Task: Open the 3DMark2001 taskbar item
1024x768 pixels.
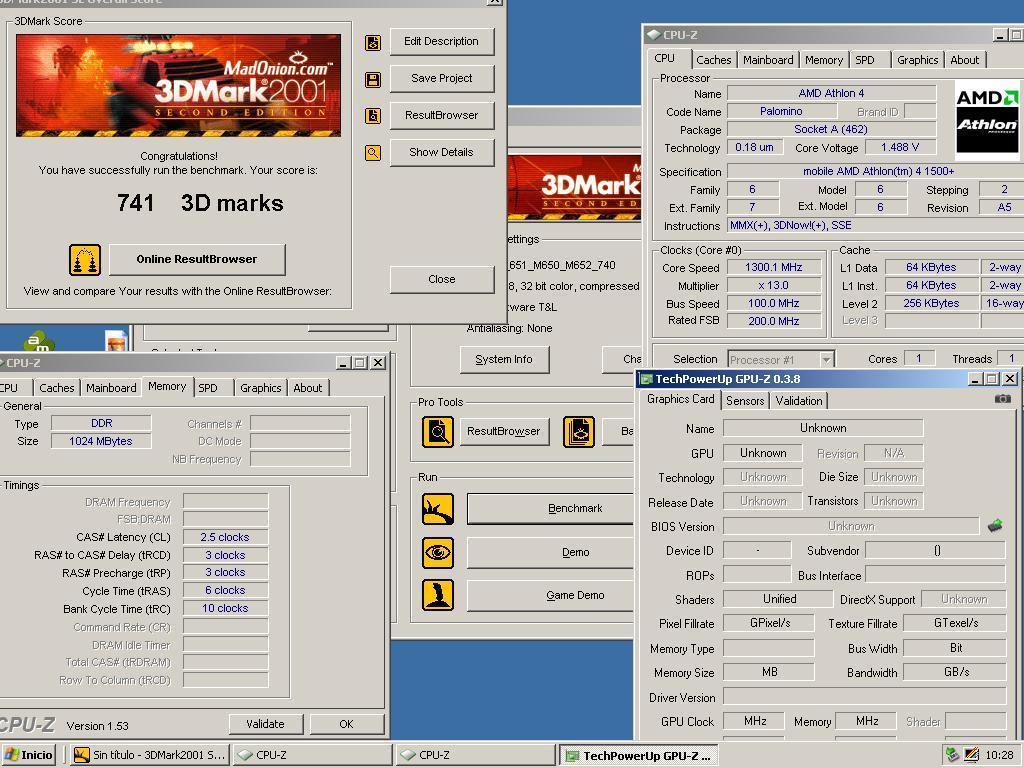Action: coord(150,755)
